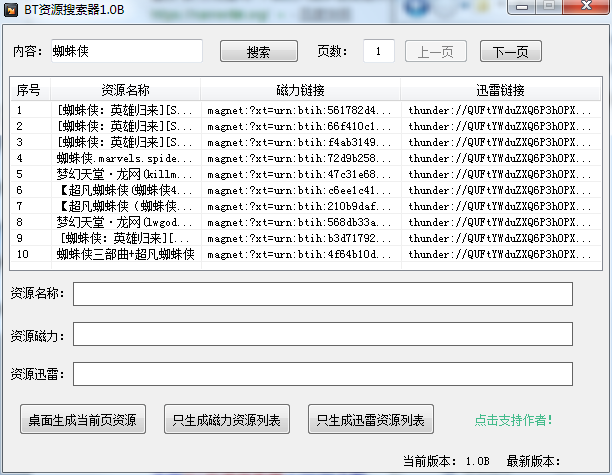Select row 6 【超凡蜘蛛侠 resource name
The height and width of the screenshot is (475, 612).
click(125, 190)
